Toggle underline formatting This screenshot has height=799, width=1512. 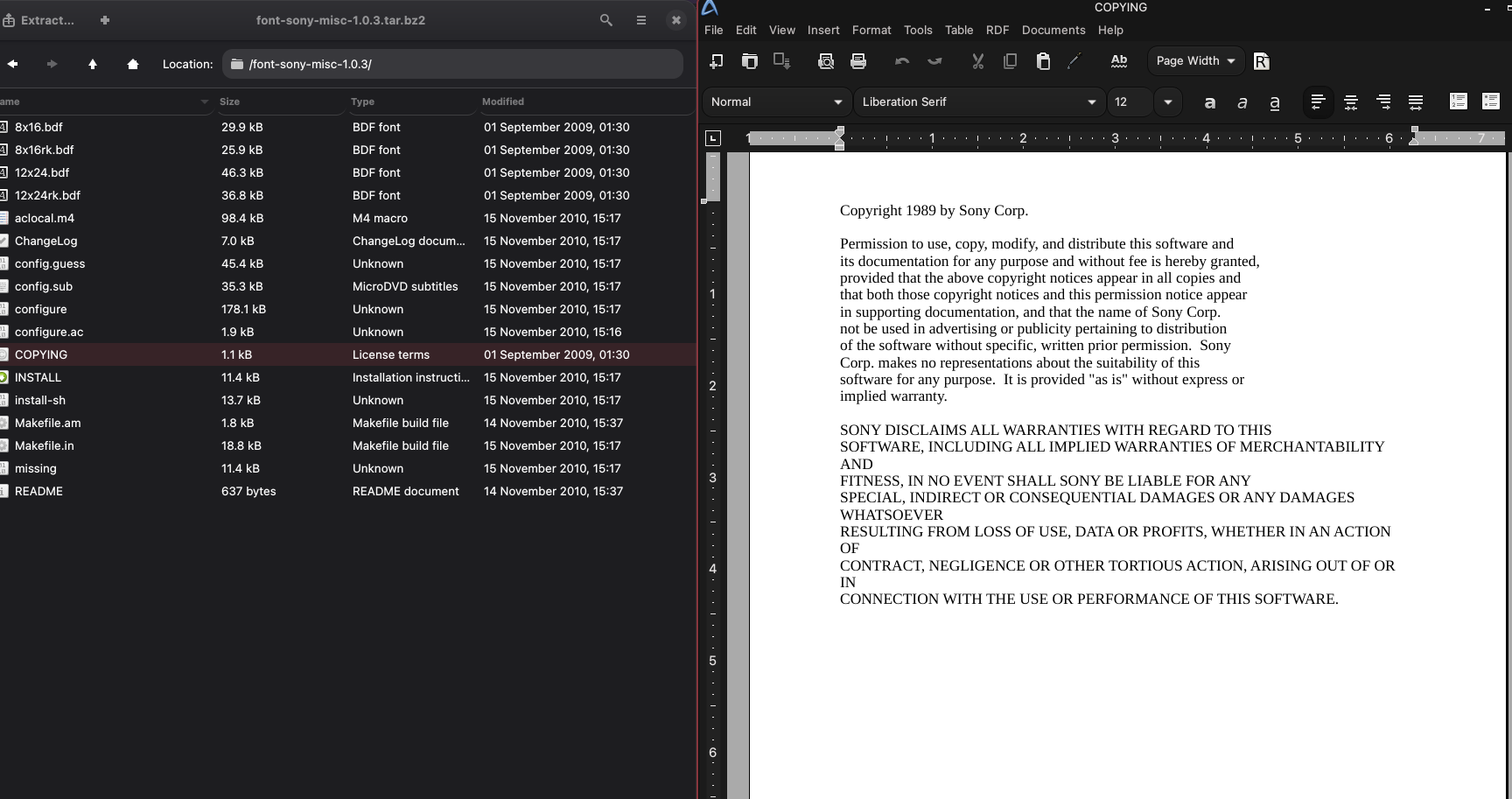point(1275,102)
